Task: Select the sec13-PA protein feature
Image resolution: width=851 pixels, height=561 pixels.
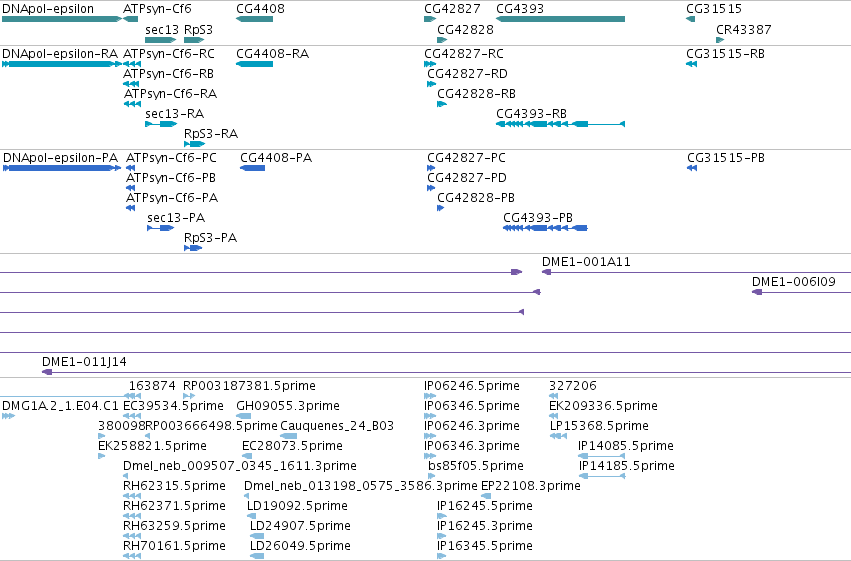Action: 161,228
